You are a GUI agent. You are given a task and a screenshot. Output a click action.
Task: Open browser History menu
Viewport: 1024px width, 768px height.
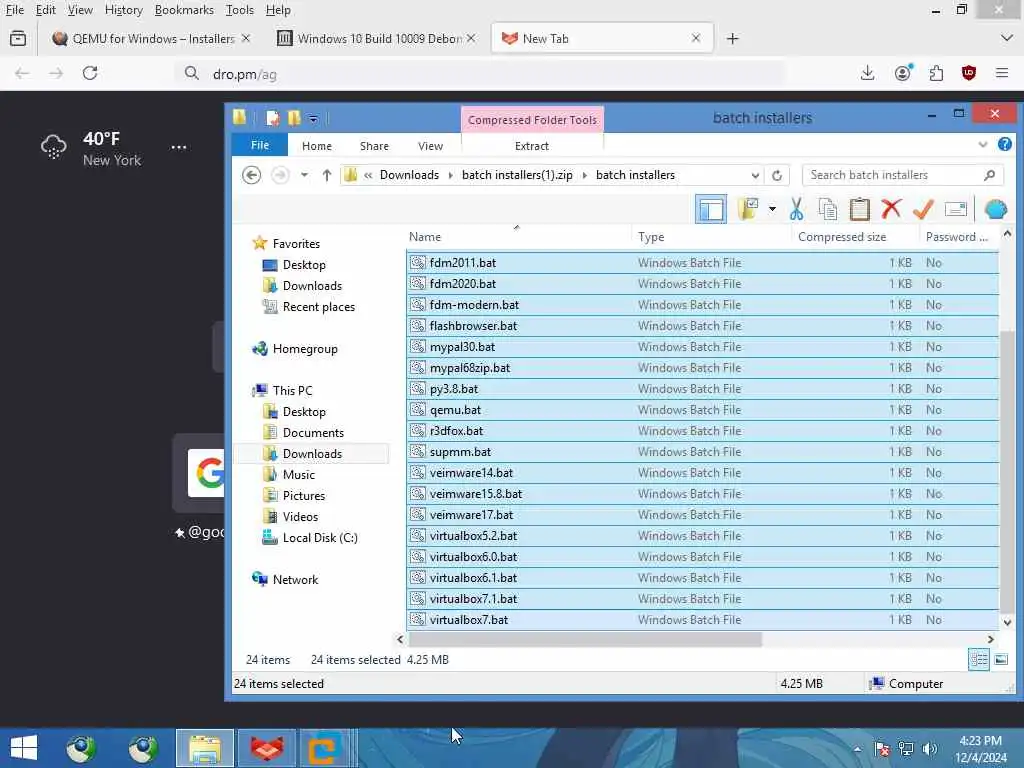(x=123, y=10)
